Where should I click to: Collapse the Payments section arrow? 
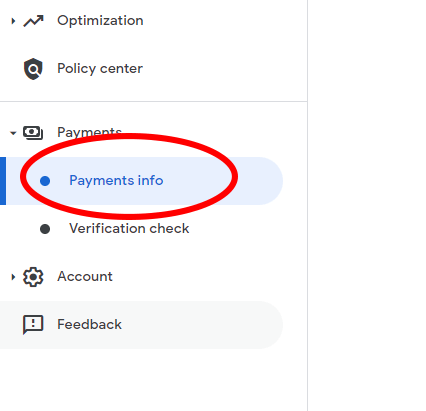[x=13, y=133]
